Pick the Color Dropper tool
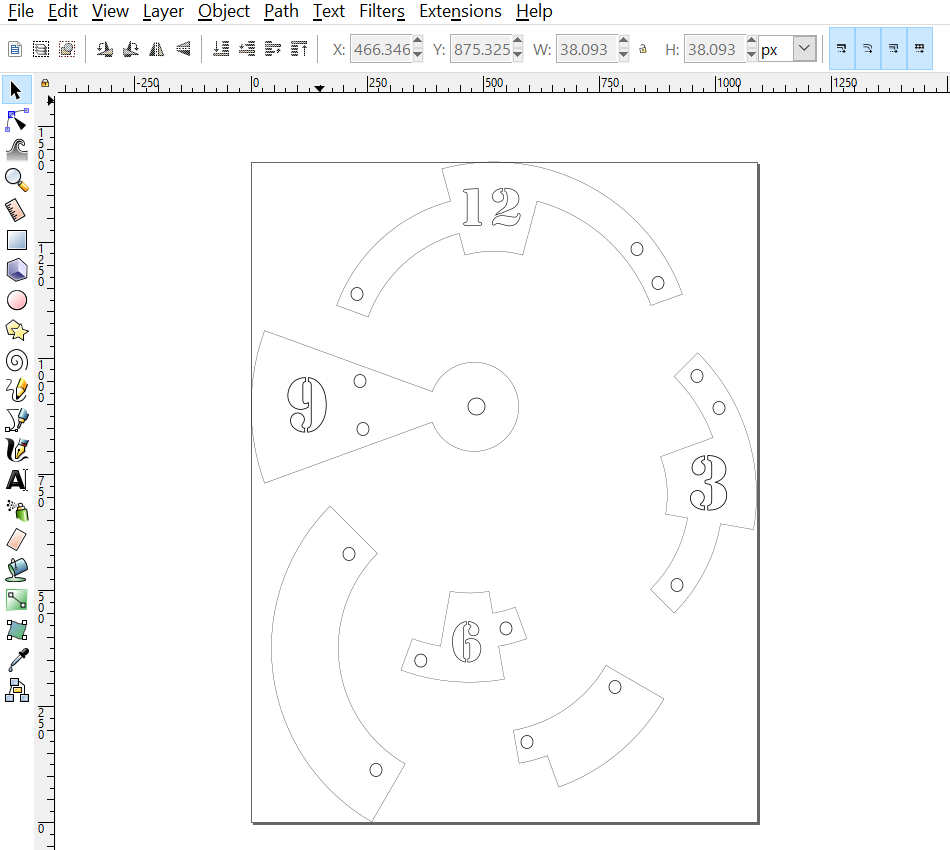This screenshot has width=950, height=850. [x=16, y=660]
